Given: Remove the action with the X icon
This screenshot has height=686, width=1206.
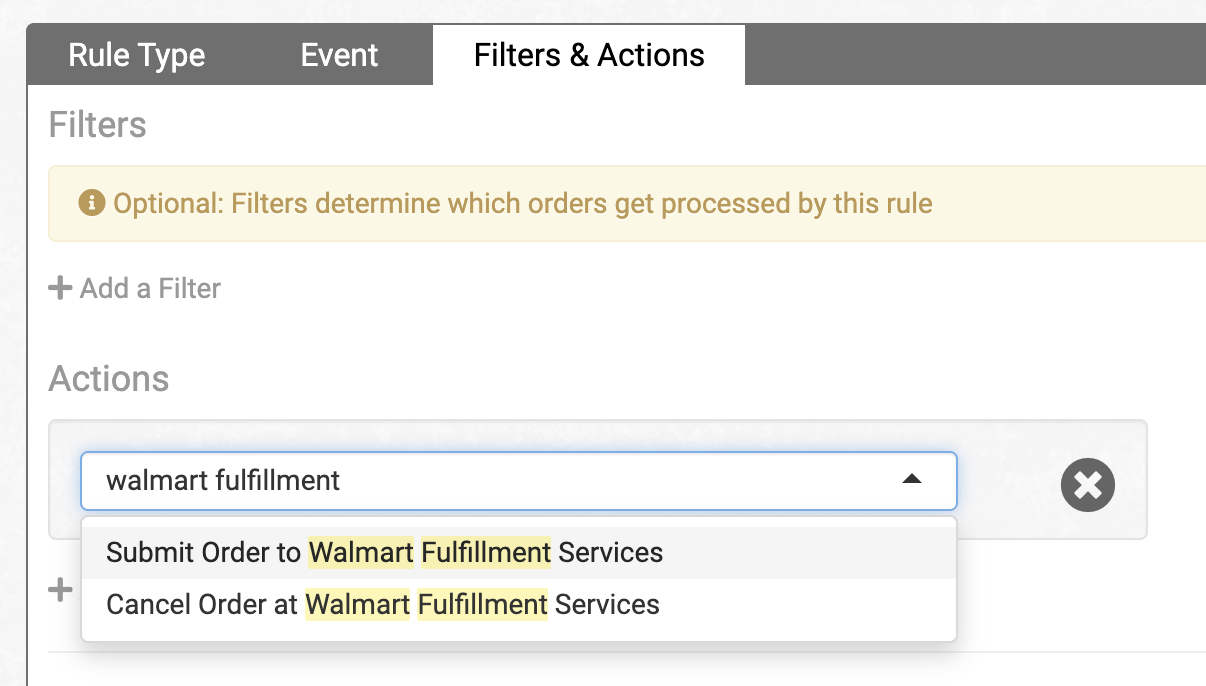Looking at the screenshot, I should click(x=1088, y=485).
